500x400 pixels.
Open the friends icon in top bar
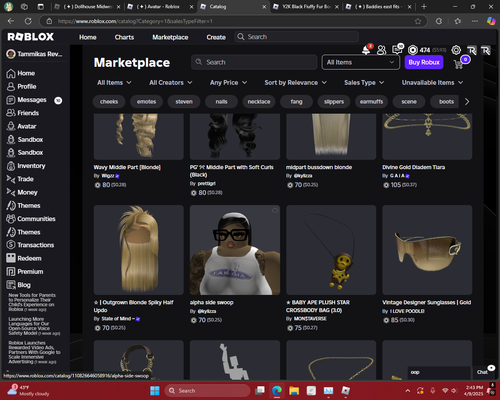[x=381, y=50]
